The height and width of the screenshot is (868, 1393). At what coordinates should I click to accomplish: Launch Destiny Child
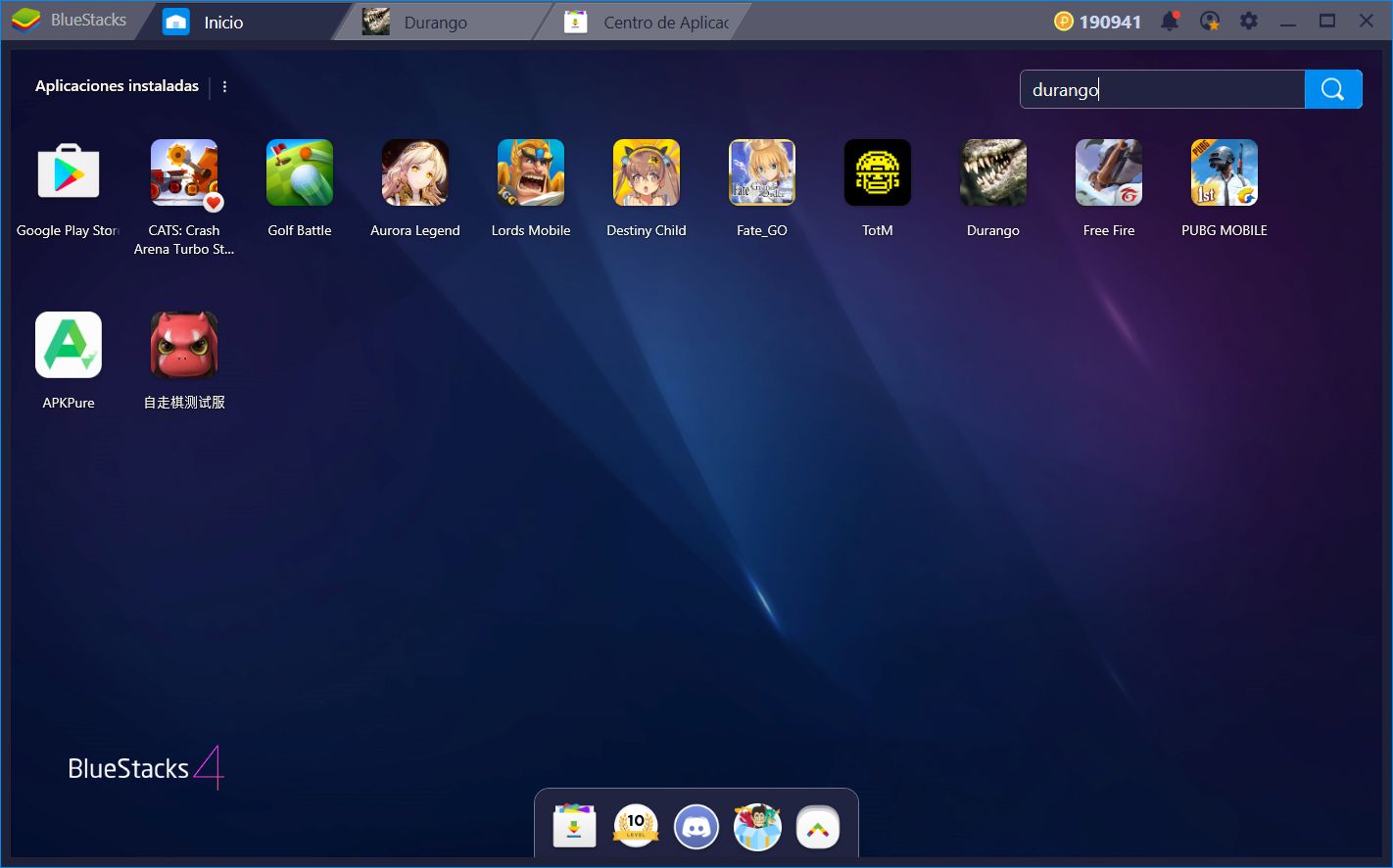coord(647,172)
